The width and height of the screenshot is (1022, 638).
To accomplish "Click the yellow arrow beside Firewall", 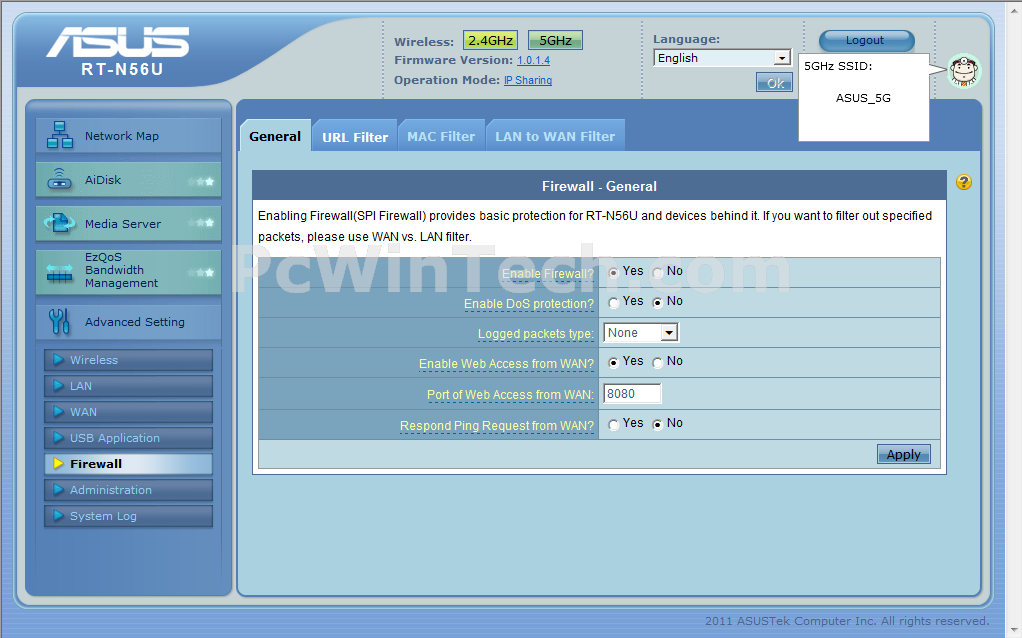I will pyautogui.click(x=58, y=464).
